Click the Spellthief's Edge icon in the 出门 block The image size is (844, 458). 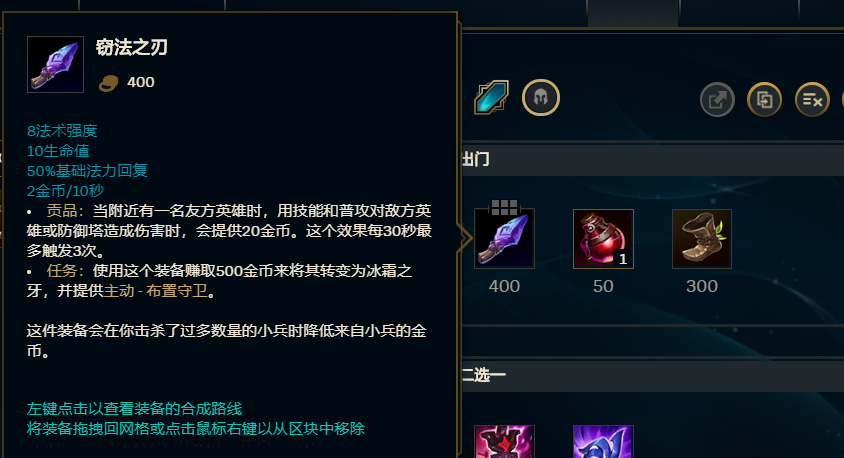point(504,238)
